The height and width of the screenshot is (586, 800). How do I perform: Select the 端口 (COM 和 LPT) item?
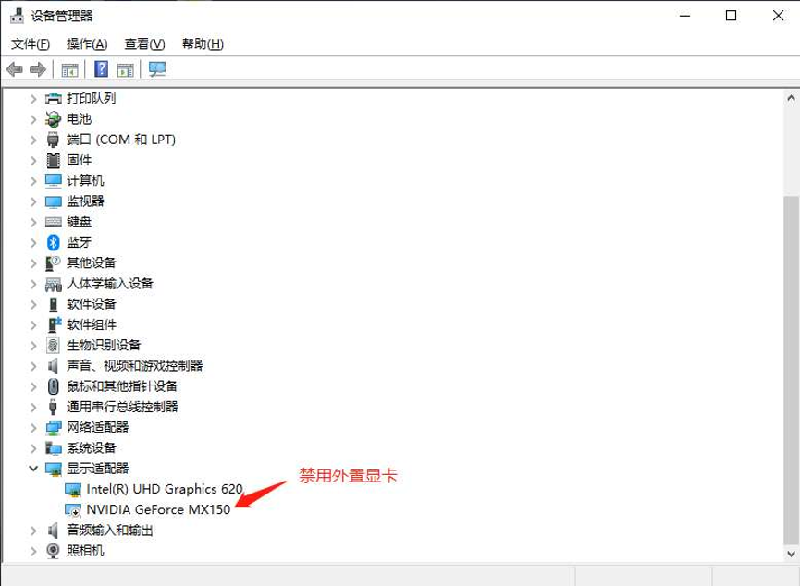click(x=121, y=139)
